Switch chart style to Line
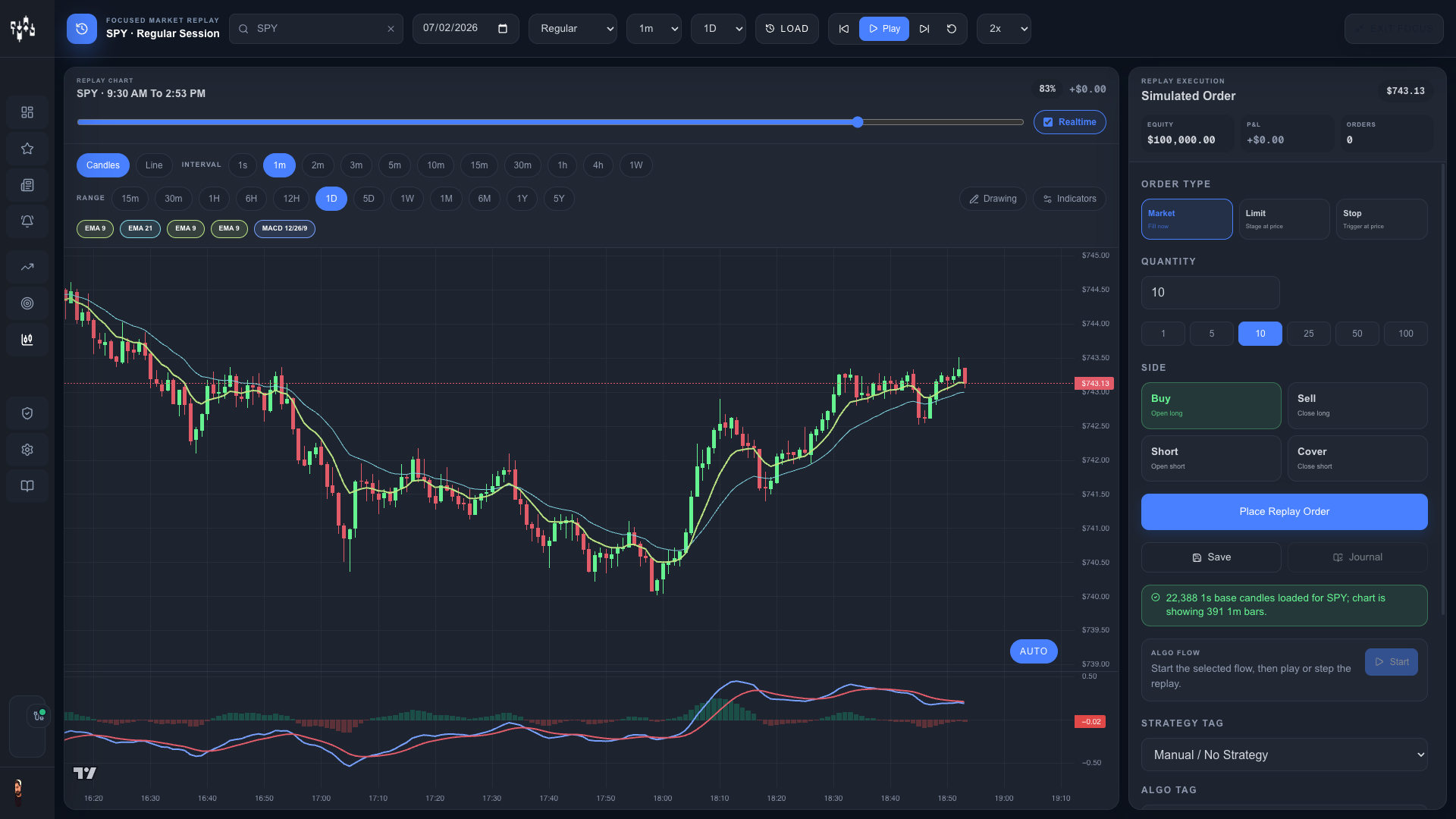Screen dimensions: 1456x819 154,165
